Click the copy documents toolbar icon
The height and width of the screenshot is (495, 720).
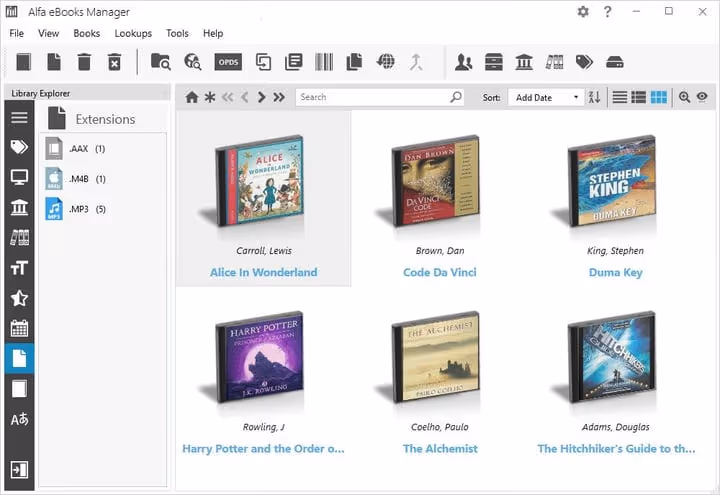354,62
